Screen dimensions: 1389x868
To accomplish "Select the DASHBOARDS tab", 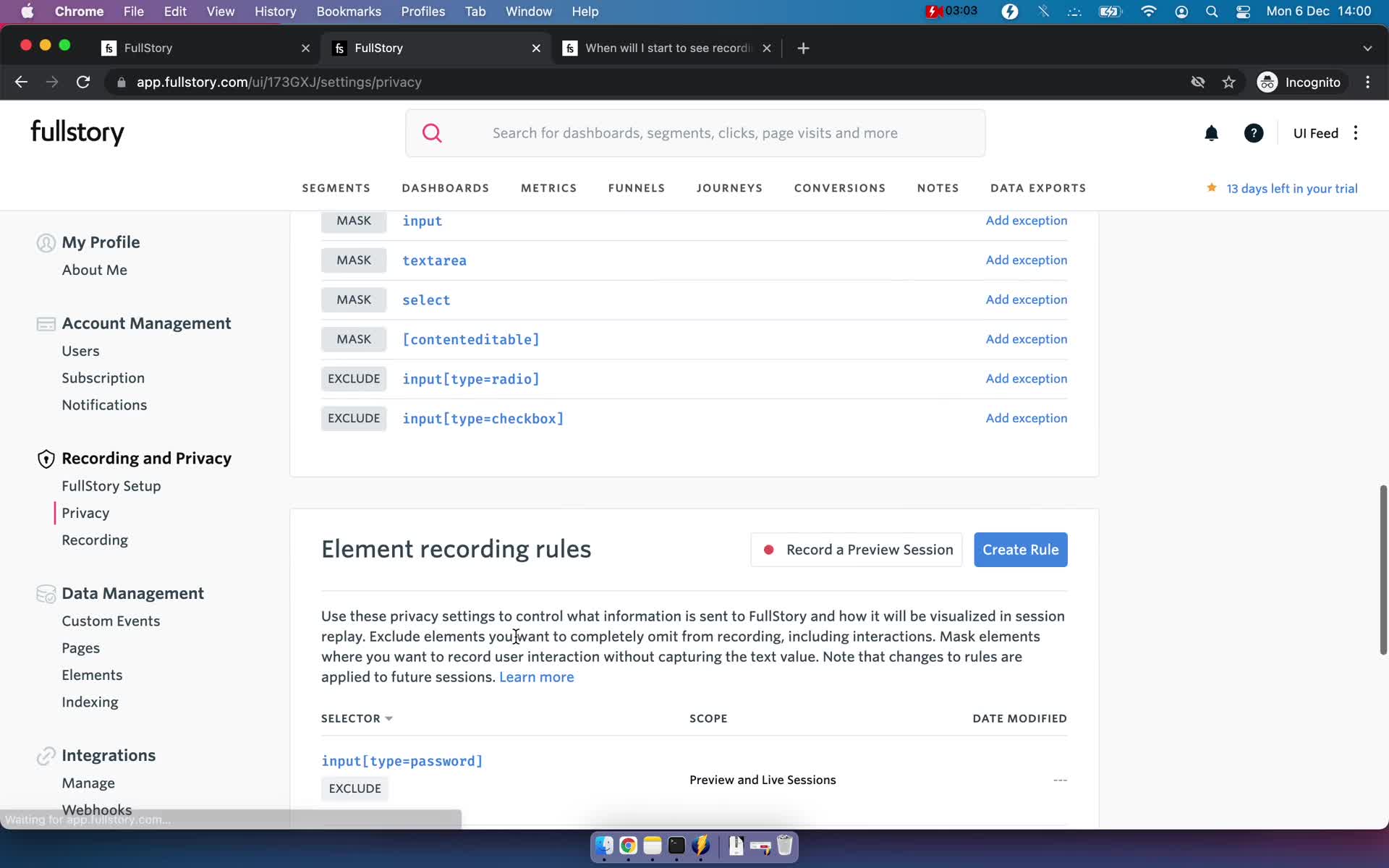I will point(445,188).
